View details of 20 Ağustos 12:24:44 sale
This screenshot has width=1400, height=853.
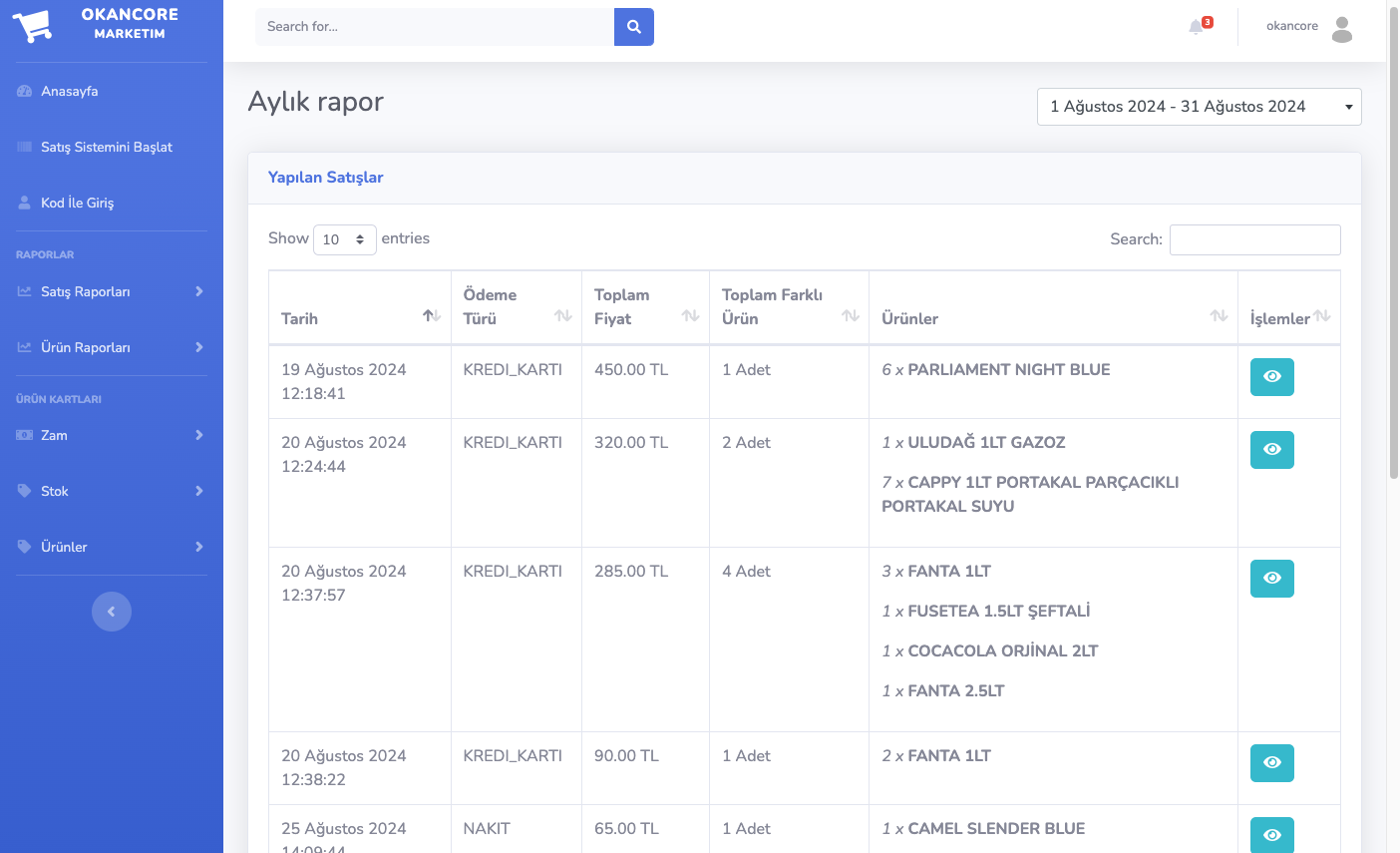click(x=1272, y=450)
